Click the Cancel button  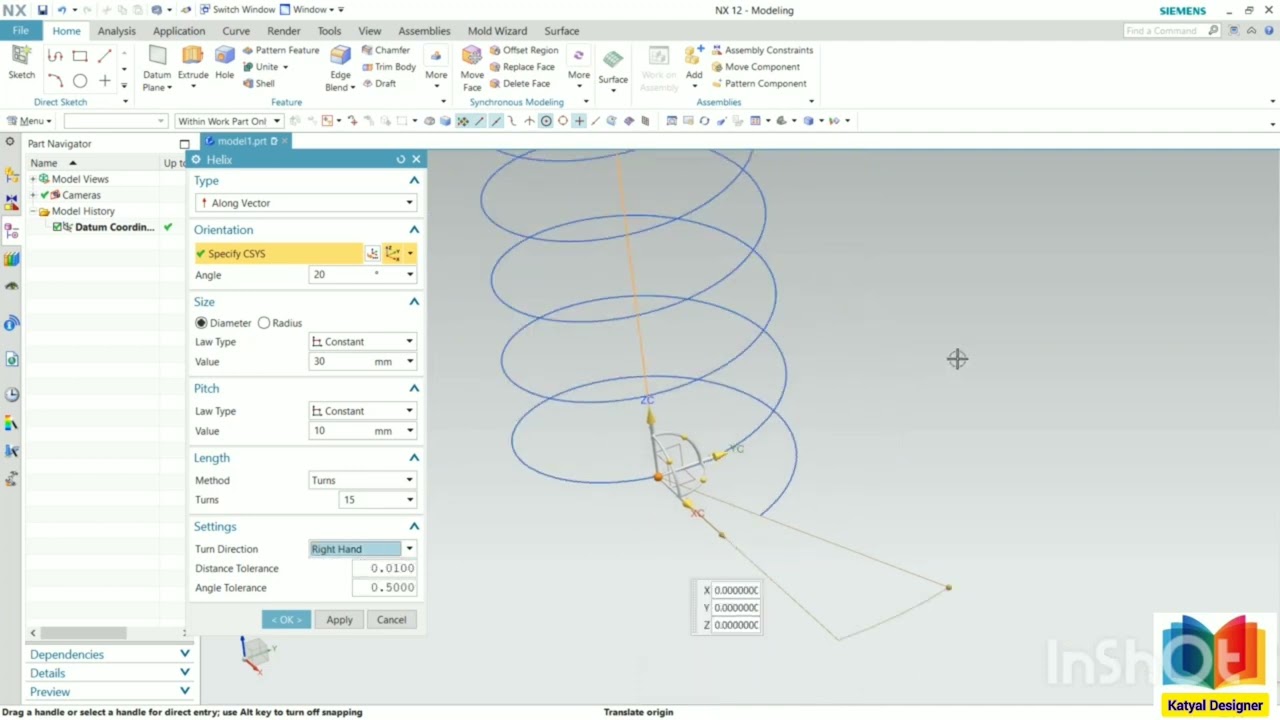[391, 620]
